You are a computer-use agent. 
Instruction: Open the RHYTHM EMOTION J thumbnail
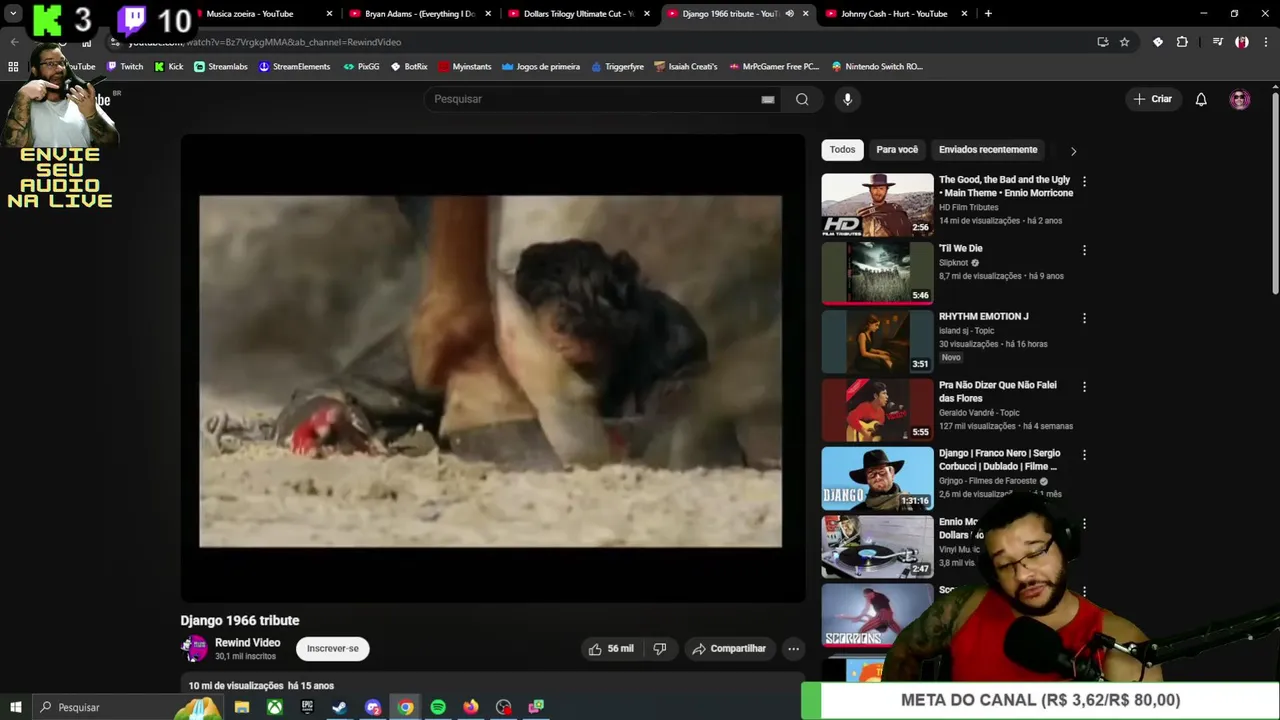pyautogui.click(x=877, y=342)
